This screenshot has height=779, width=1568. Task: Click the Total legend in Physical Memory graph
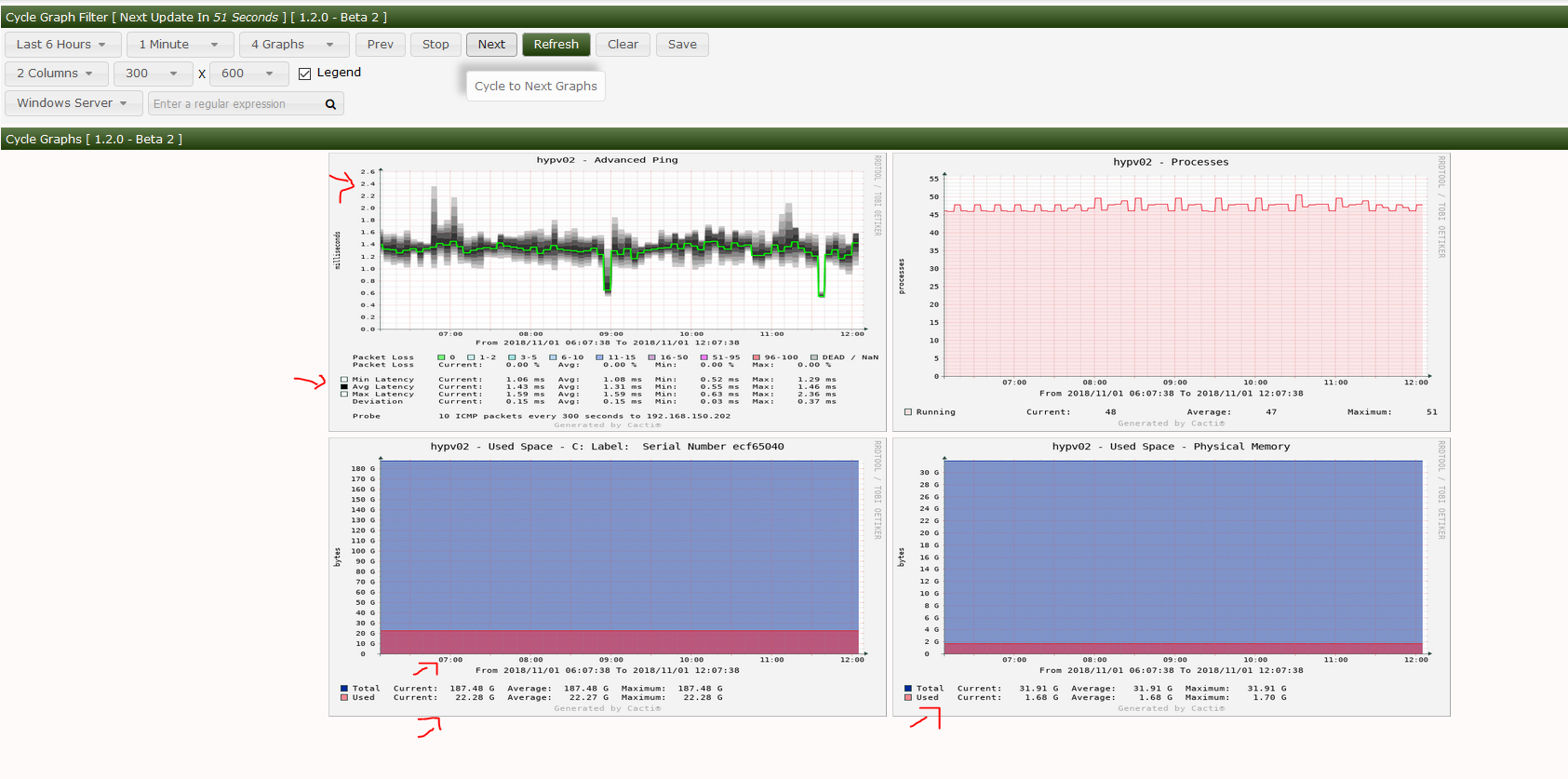click(x=924, y=689)
